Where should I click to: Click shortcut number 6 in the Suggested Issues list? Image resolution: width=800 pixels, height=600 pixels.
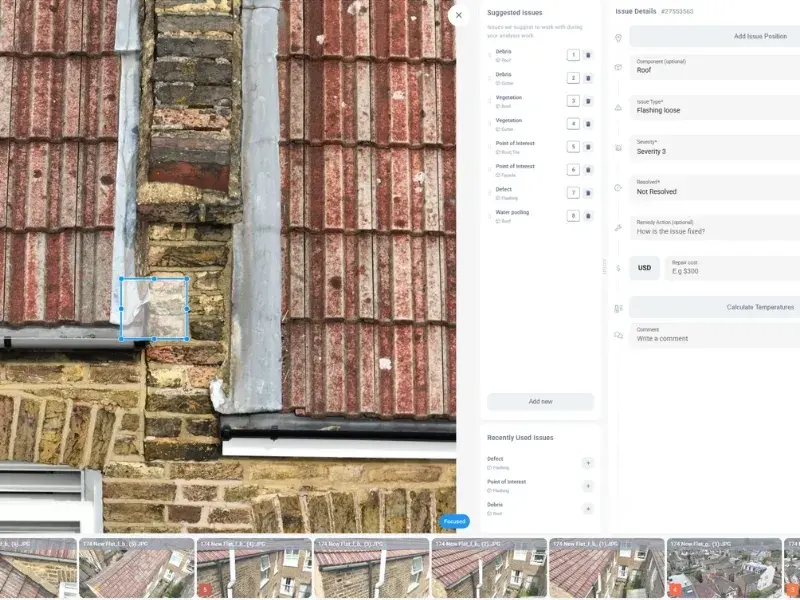point(573,170)
